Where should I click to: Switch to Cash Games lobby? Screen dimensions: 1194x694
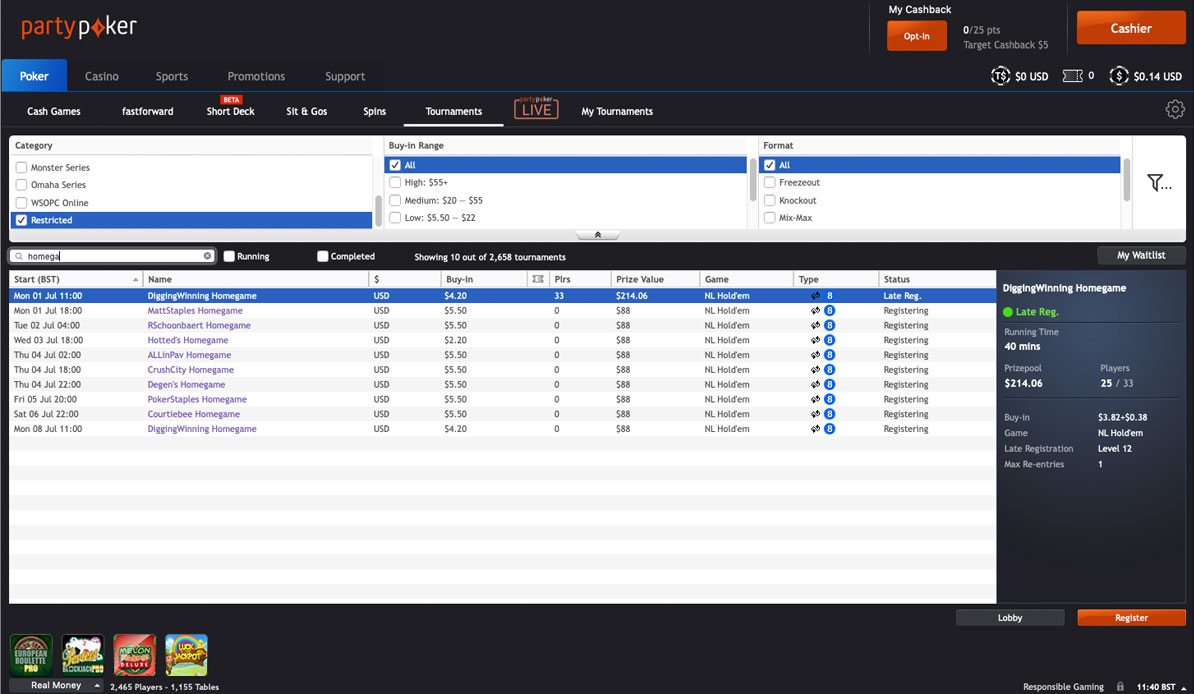coord(53,111)
